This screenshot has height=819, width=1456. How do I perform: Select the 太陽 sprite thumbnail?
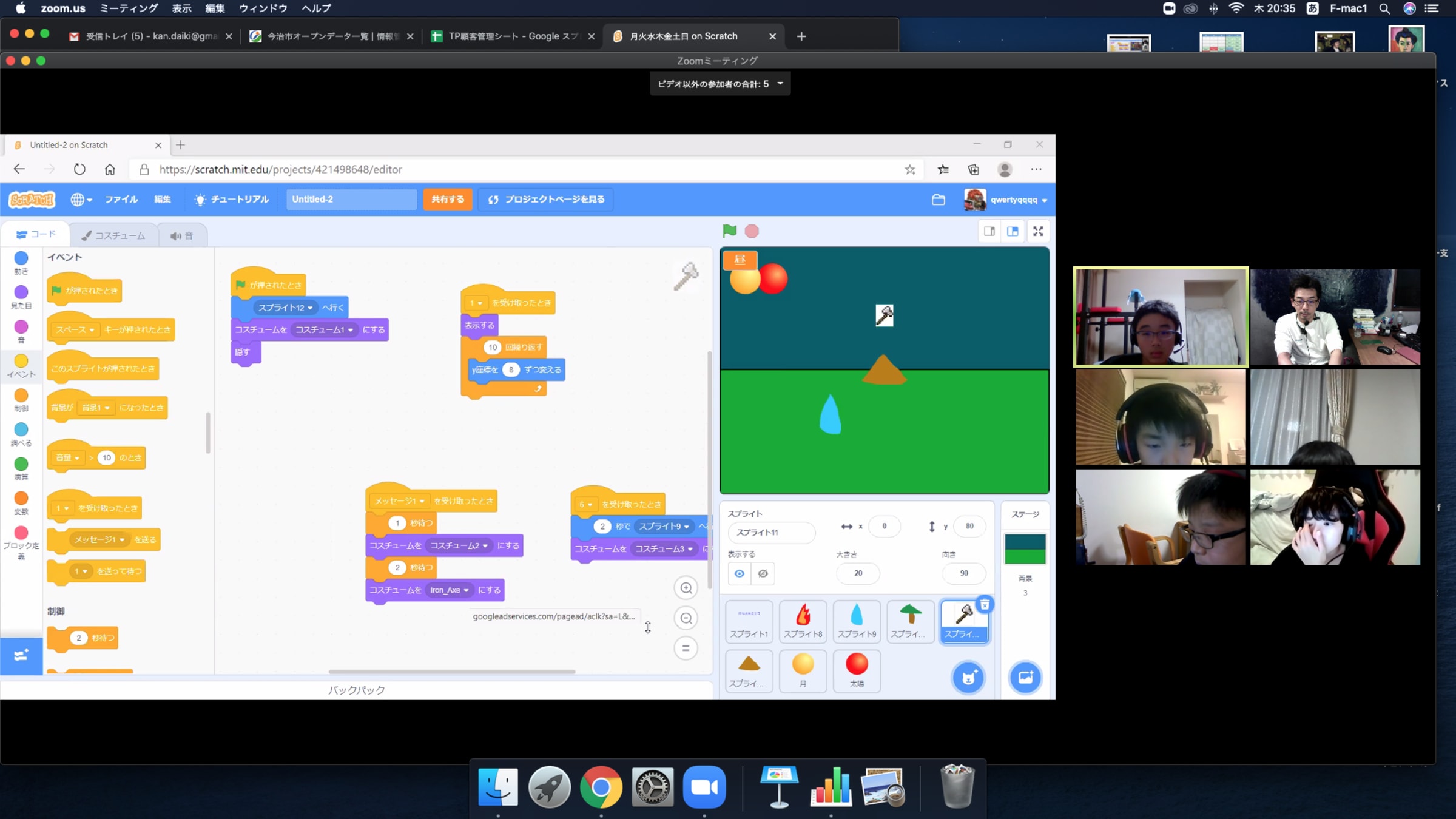click(x=857, y=670)
